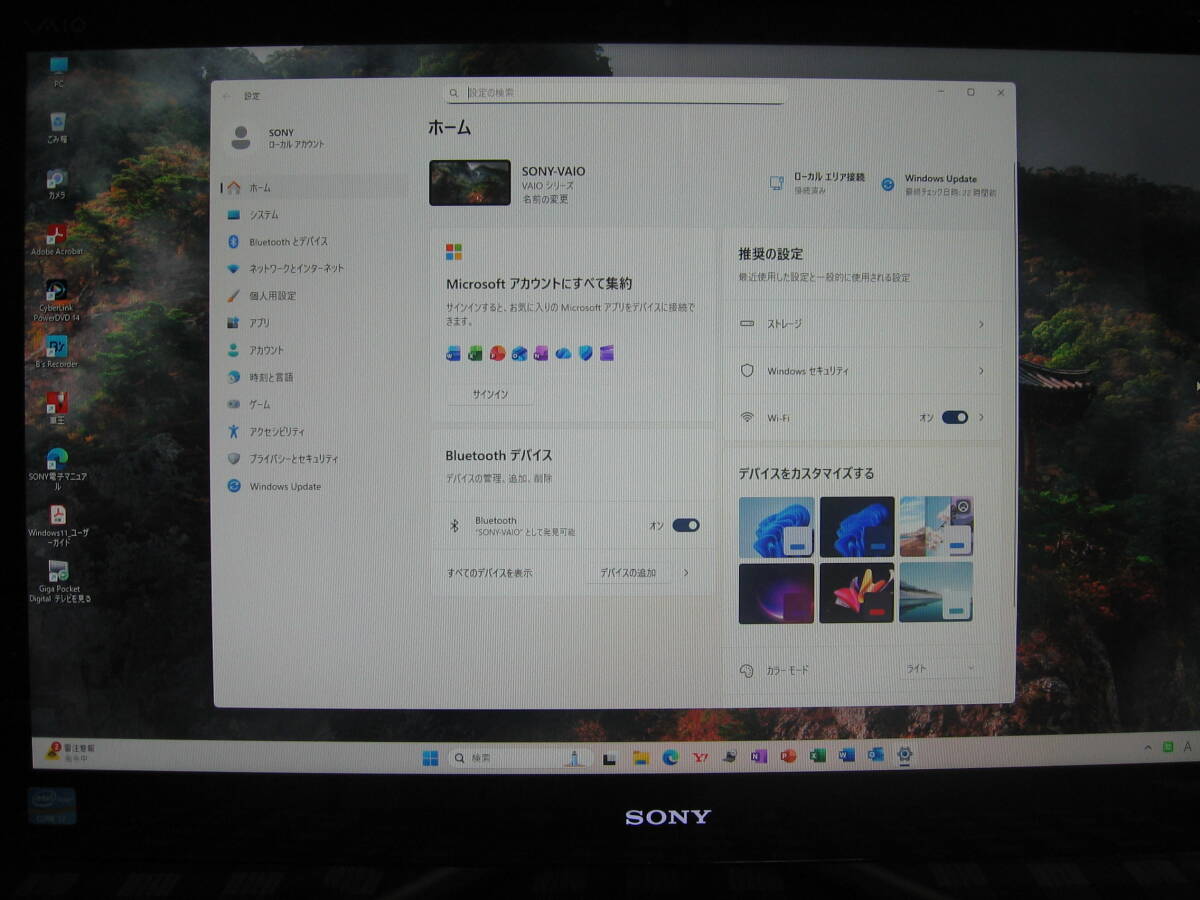The width and height of the screenshot is (1200, 900).
Task: Open the システム settings category
Action: (x=314, y=215)
